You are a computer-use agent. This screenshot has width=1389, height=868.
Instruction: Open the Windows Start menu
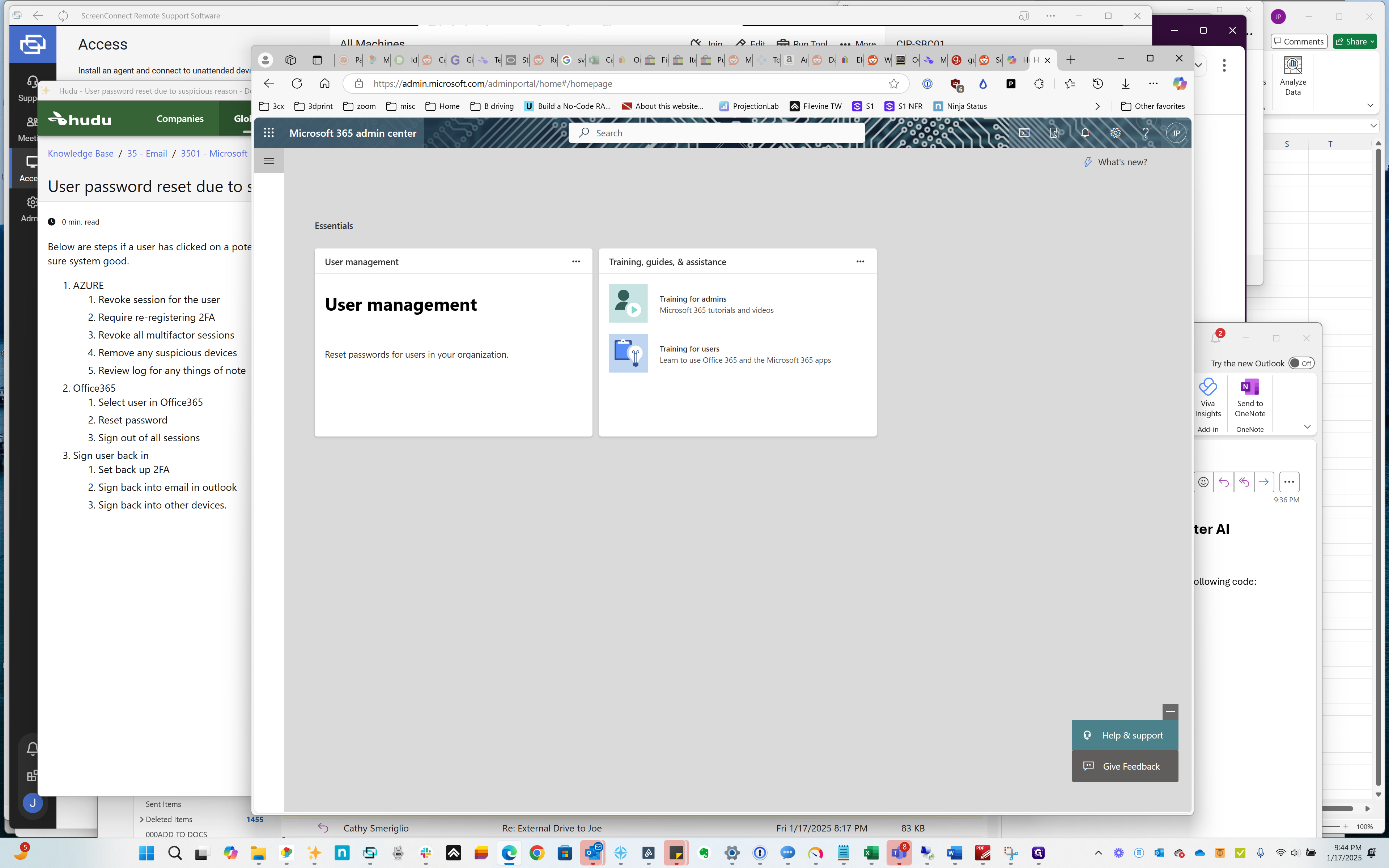click(x=147, y=852)
